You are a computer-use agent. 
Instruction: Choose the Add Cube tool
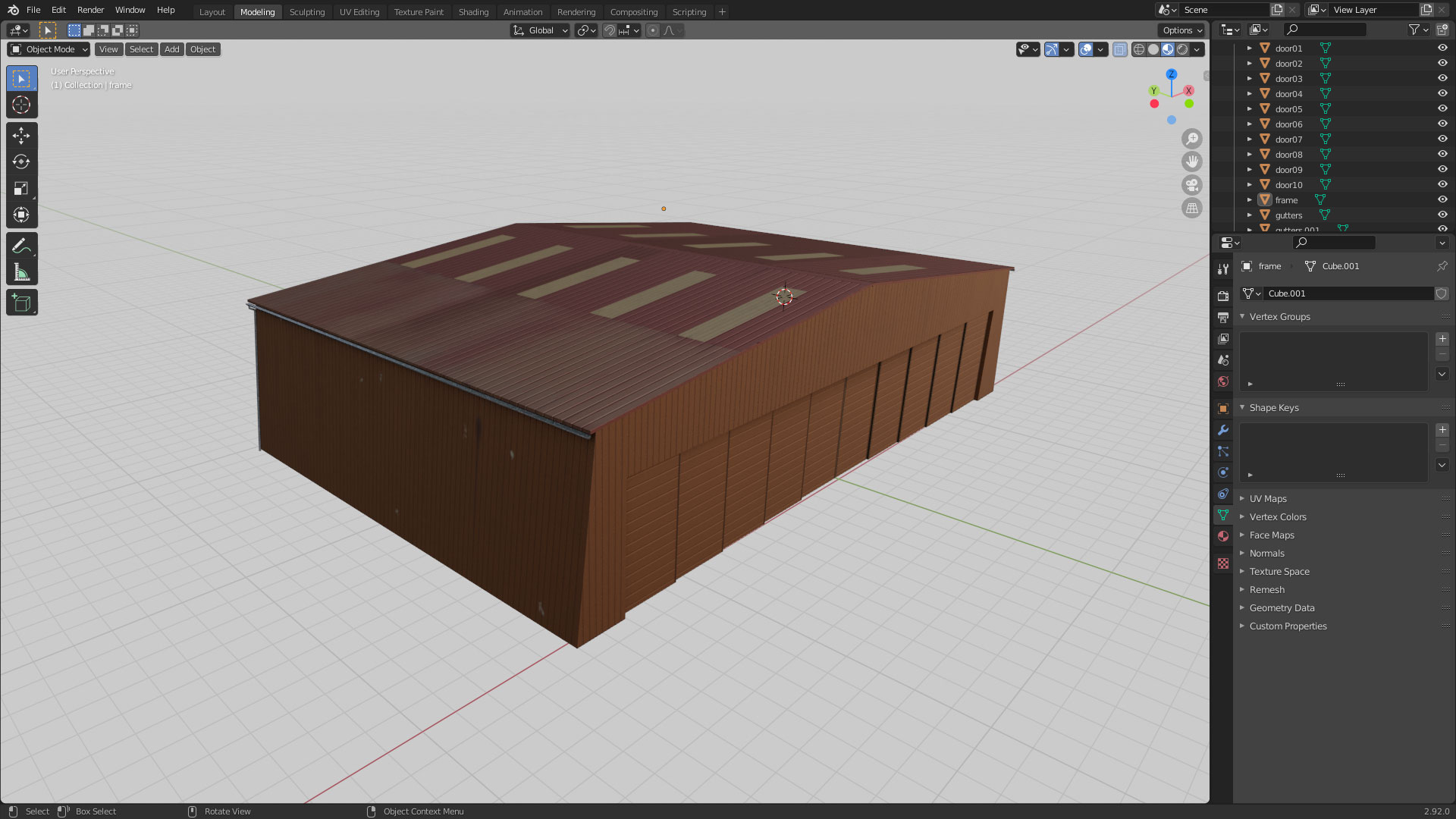21,303
